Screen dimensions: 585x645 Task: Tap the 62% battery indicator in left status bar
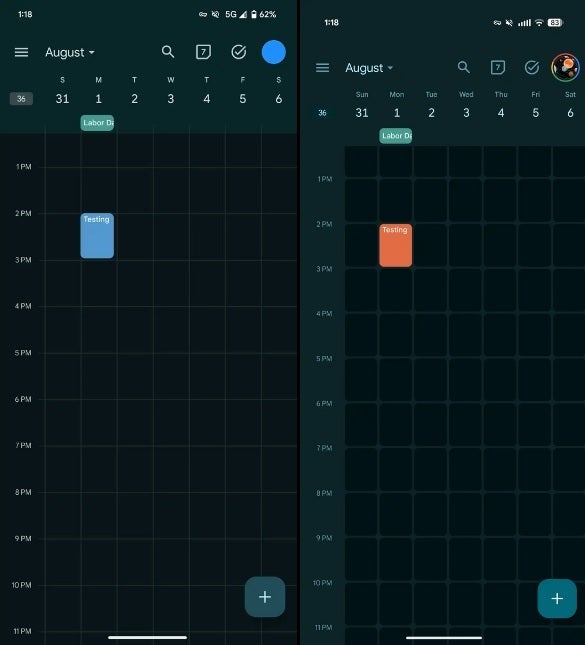pos(264,14)
